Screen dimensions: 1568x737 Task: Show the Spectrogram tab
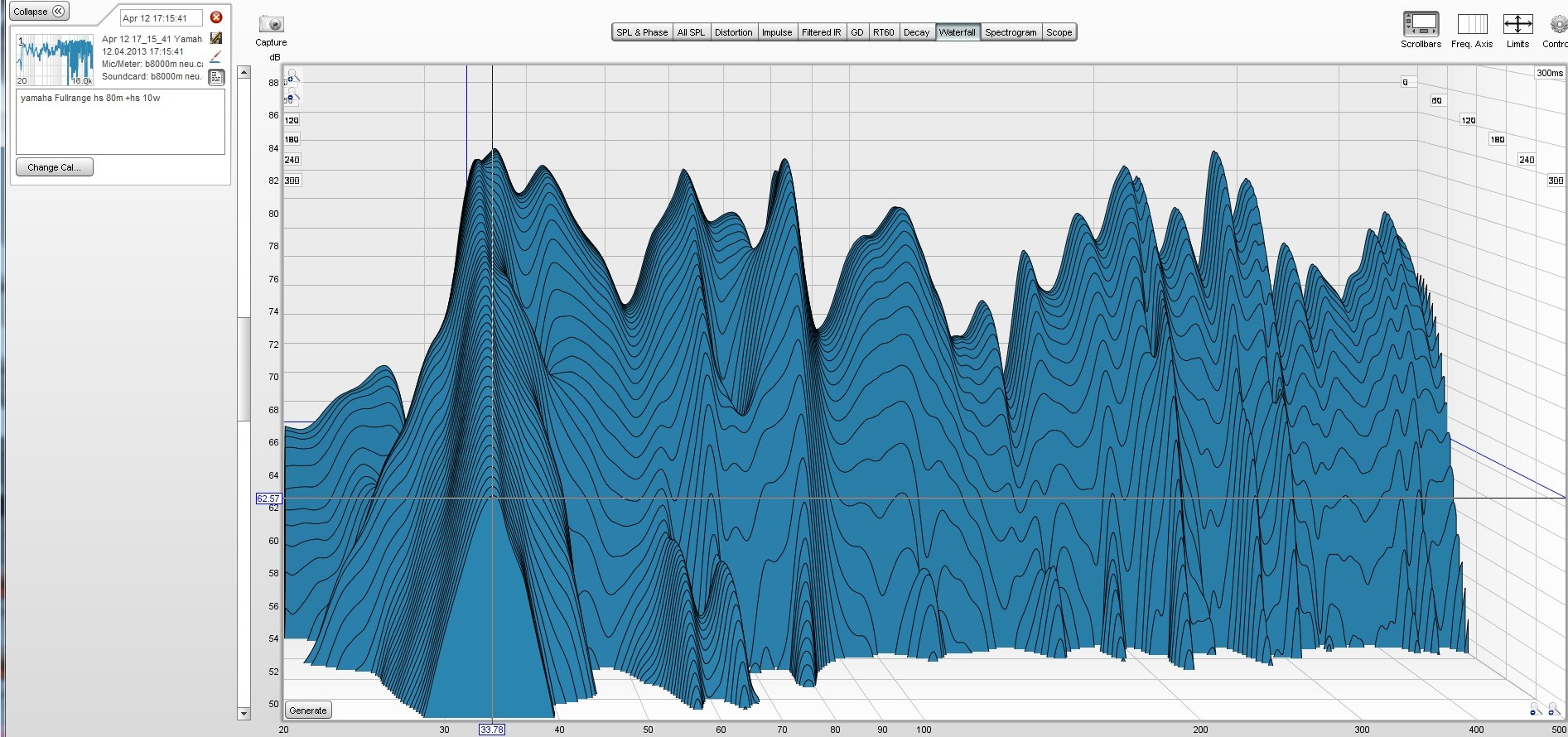(1011, 32)
